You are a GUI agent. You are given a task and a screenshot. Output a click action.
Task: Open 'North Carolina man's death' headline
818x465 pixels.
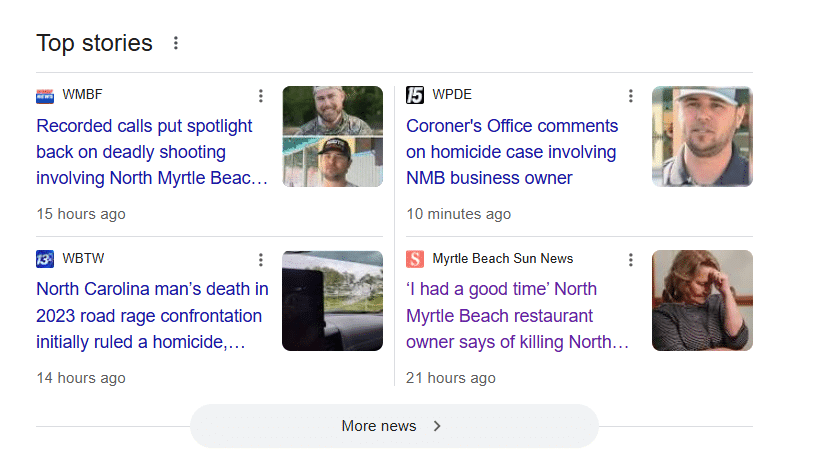152,315
